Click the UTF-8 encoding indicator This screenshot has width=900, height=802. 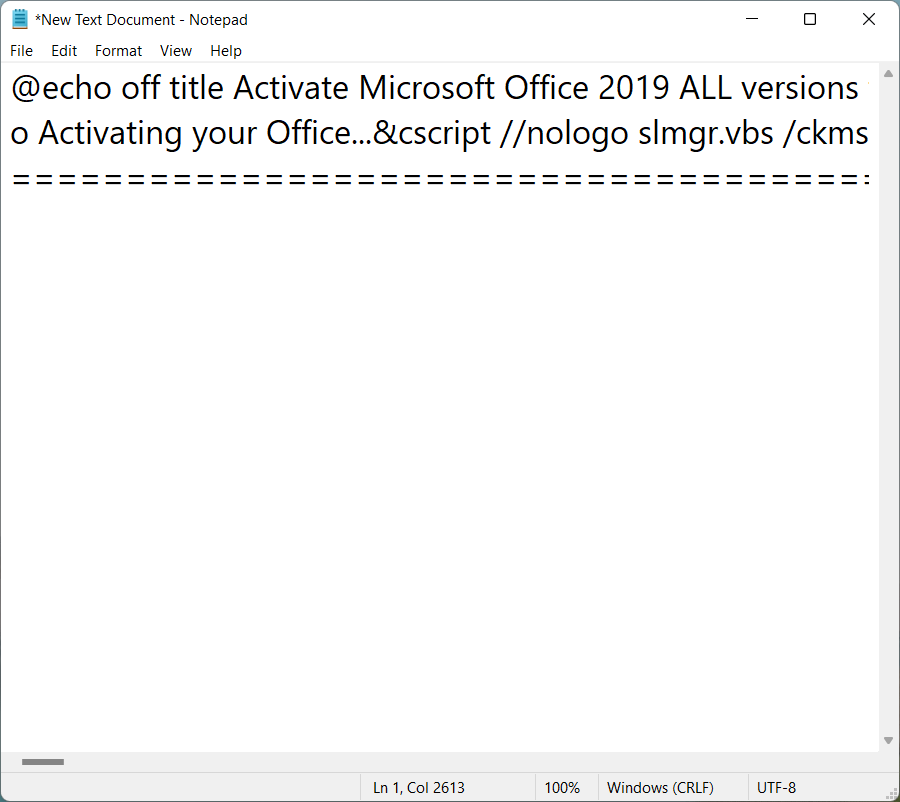pyautogui.click(x=777, y=788)
